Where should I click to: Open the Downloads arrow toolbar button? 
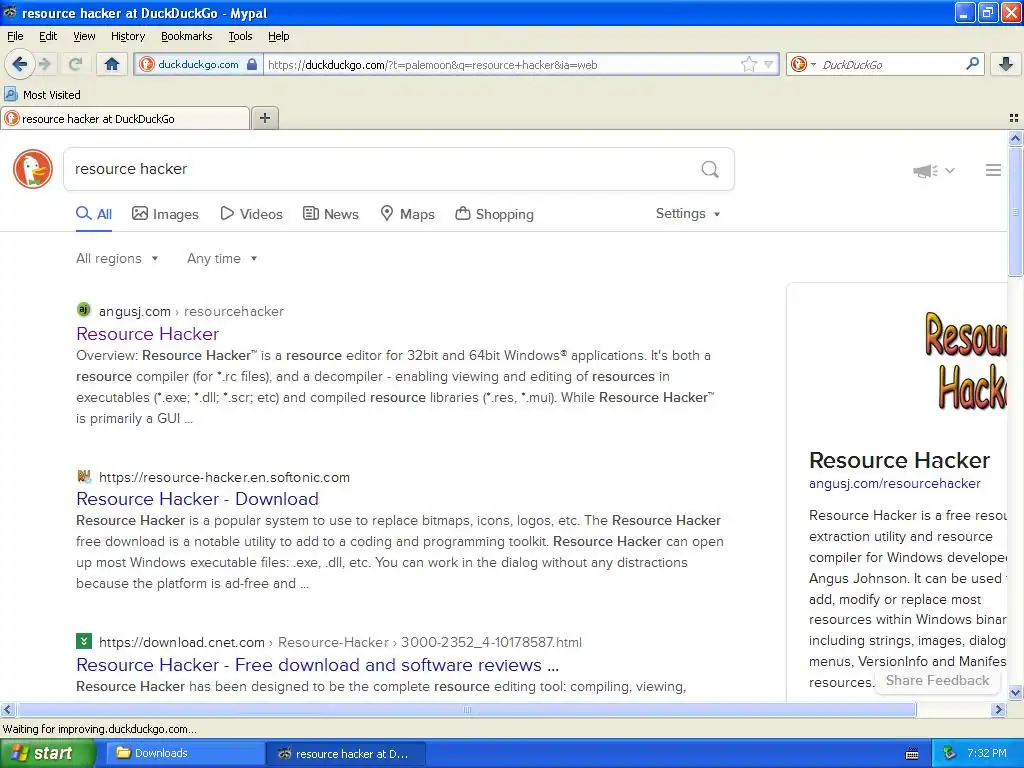[1006, 64]
